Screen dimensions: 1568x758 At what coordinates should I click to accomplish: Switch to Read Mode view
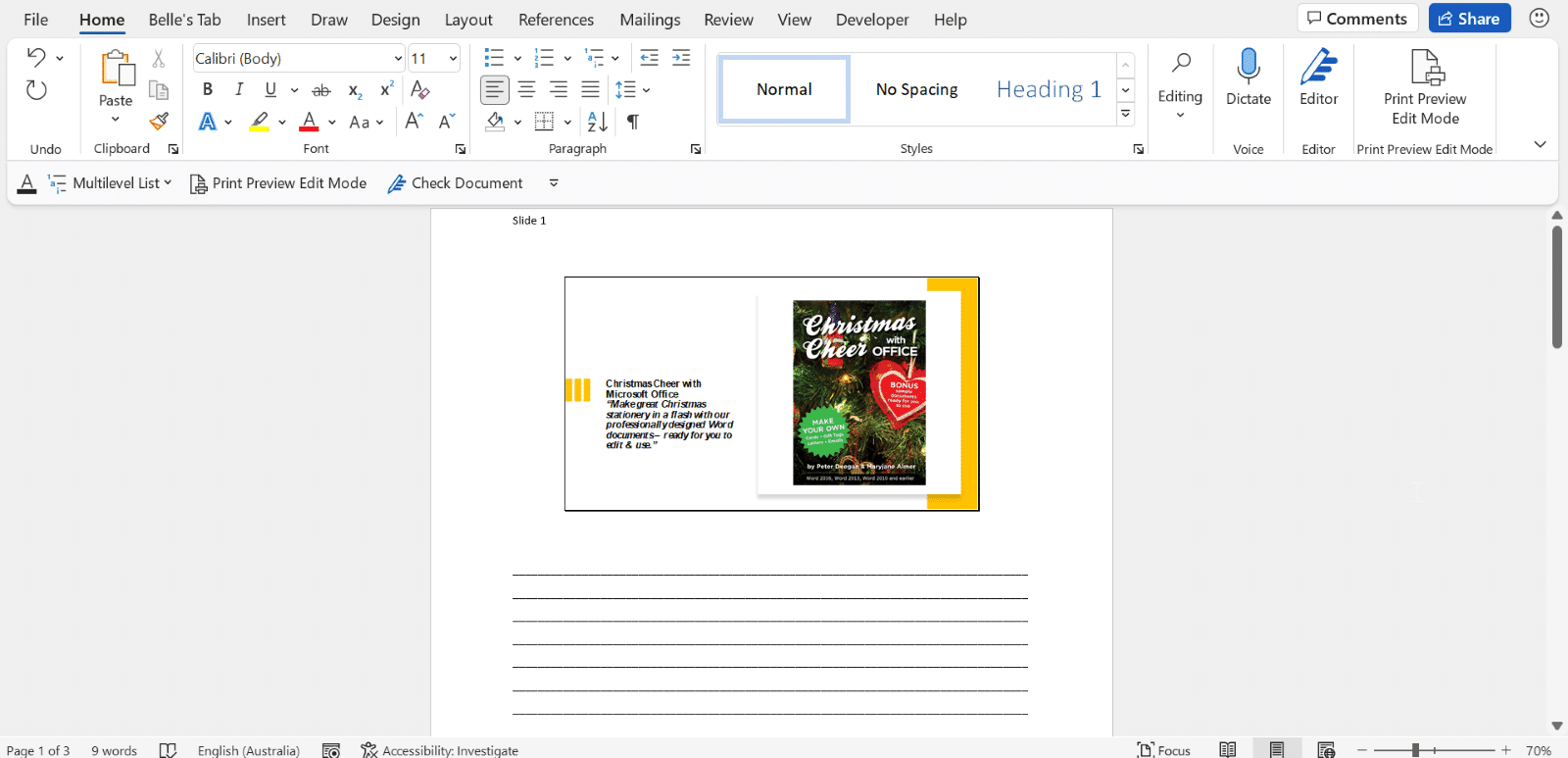[1227, 750]
